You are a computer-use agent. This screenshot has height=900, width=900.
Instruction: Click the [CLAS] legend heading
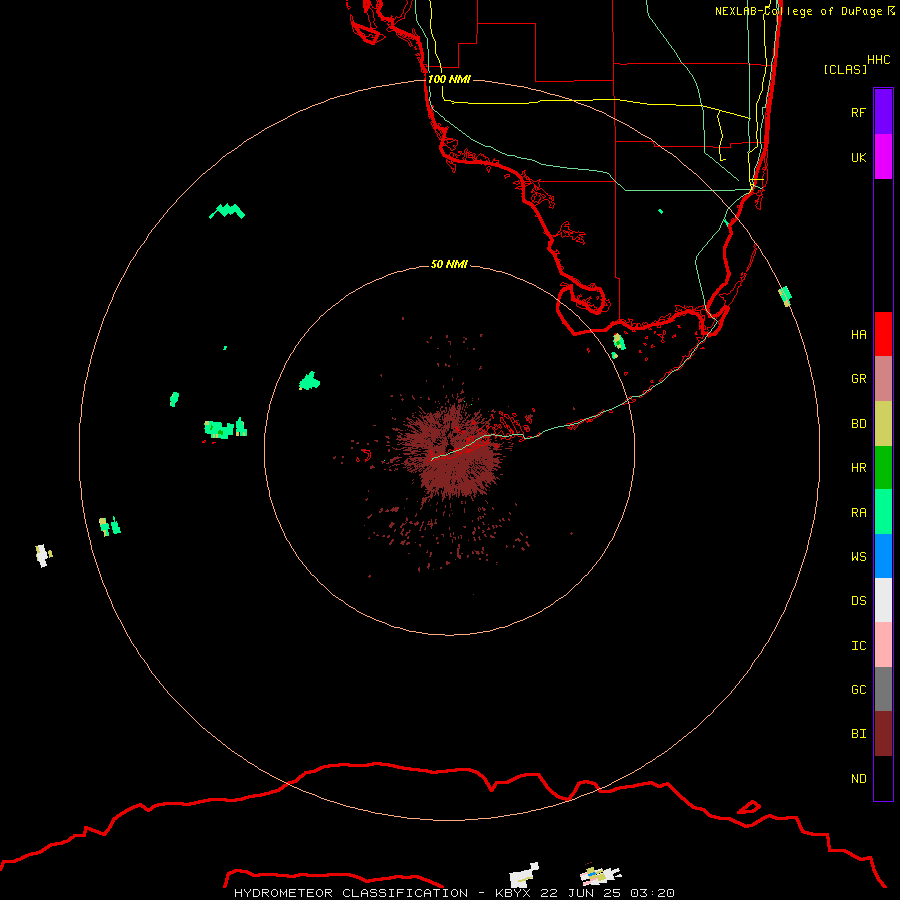point(845,69)
